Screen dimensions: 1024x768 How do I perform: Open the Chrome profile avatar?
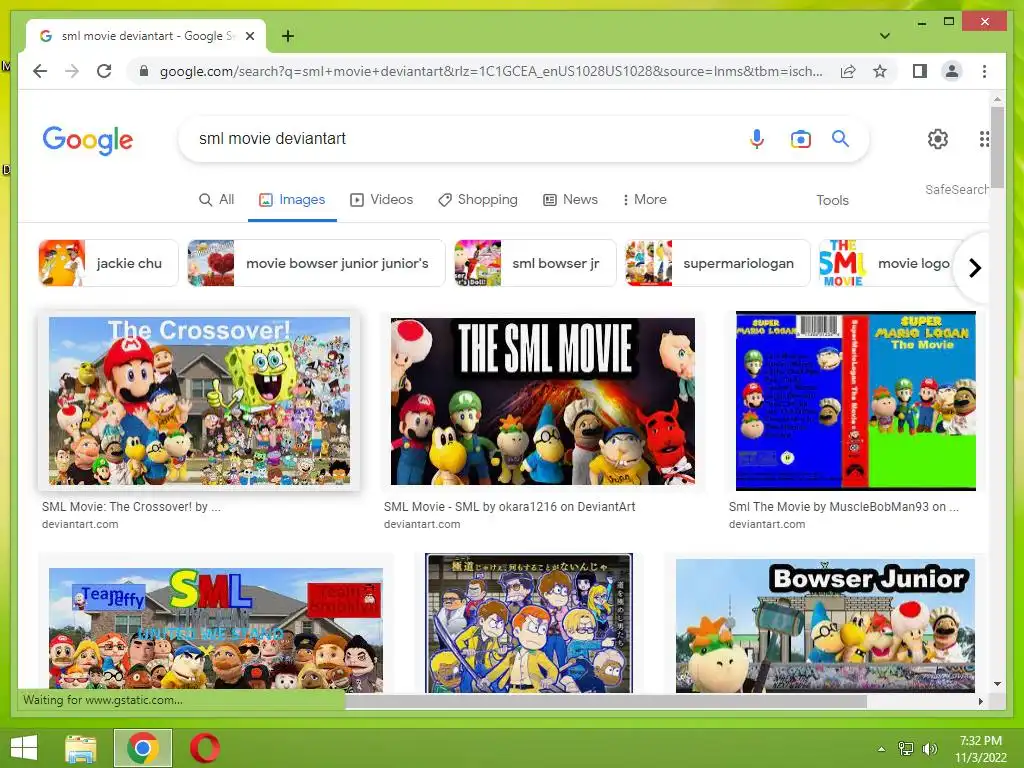pos(952,71)
